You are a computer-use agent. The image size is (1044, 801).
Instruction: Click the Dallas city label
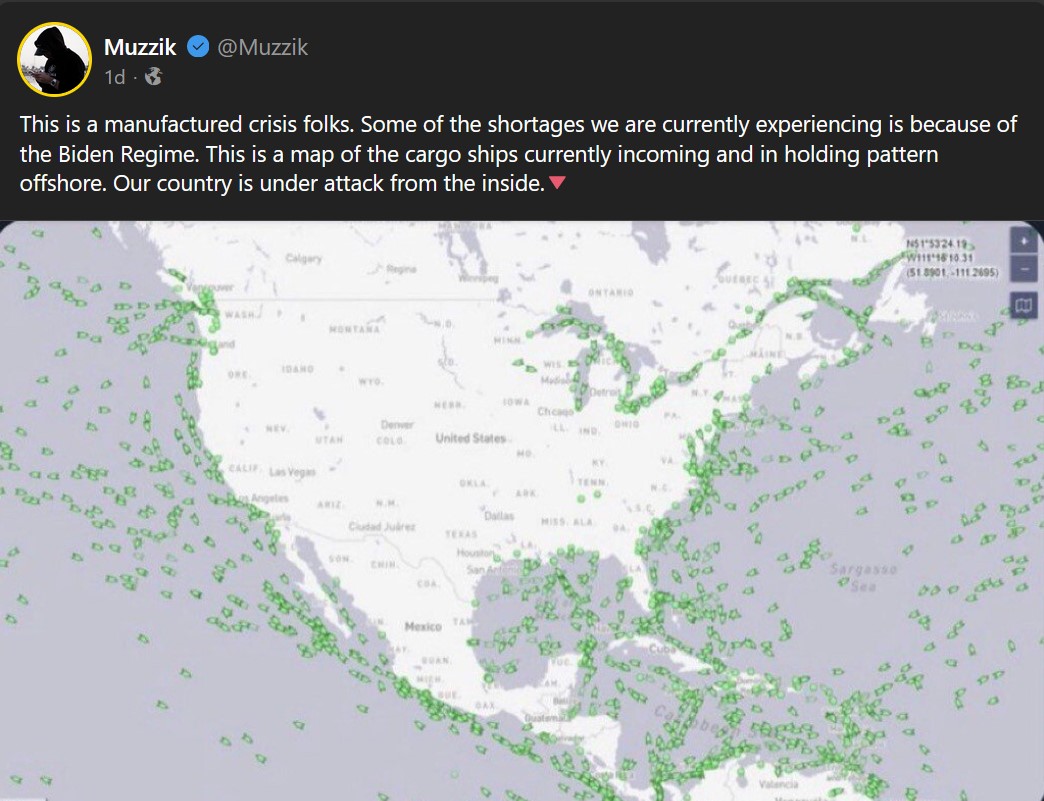point(499,516)
